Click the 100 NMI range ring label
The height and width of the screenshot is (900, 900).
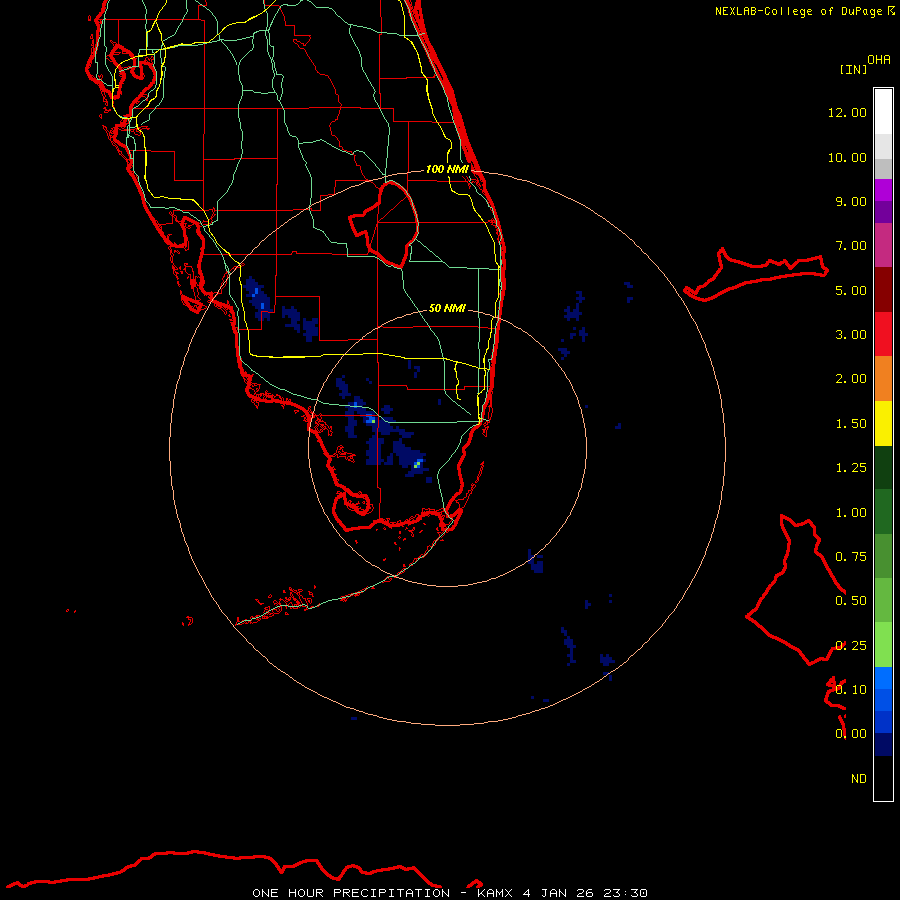pos(447,169)
